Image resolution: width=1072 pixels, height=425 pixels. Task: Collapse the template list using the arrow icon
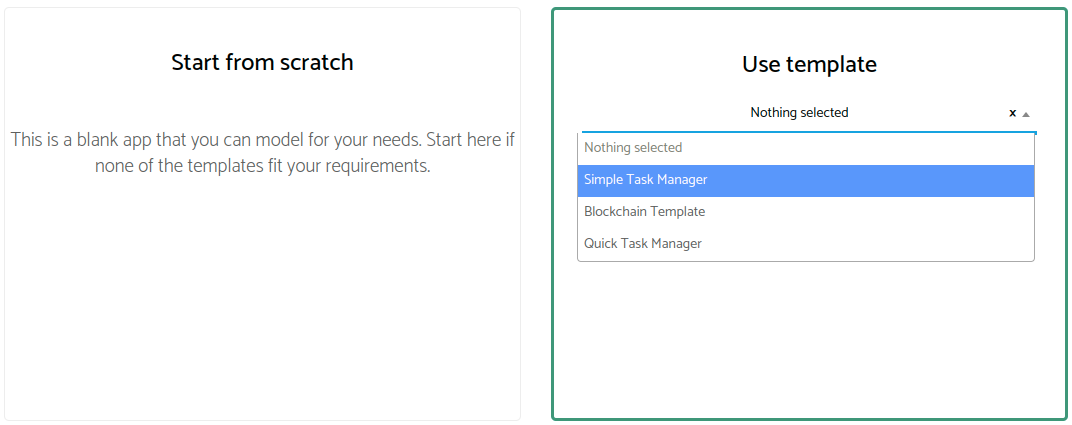coord(1026,114)
